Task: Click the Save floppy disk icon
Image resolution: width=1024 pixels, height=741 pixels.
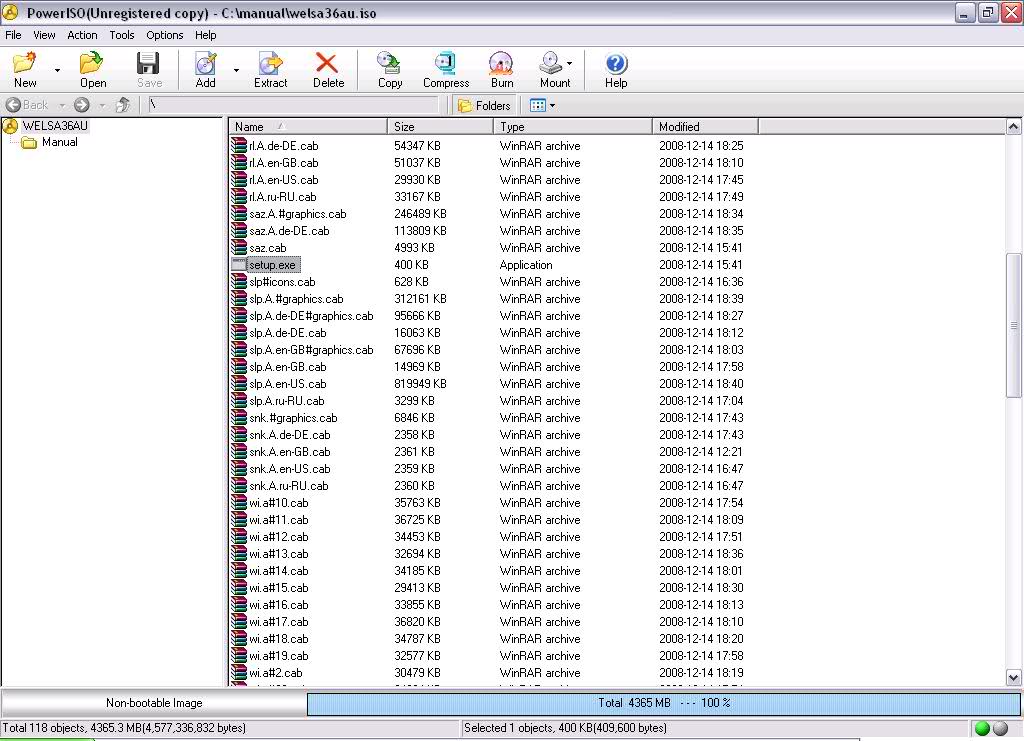Action: [x=148, y=63]
